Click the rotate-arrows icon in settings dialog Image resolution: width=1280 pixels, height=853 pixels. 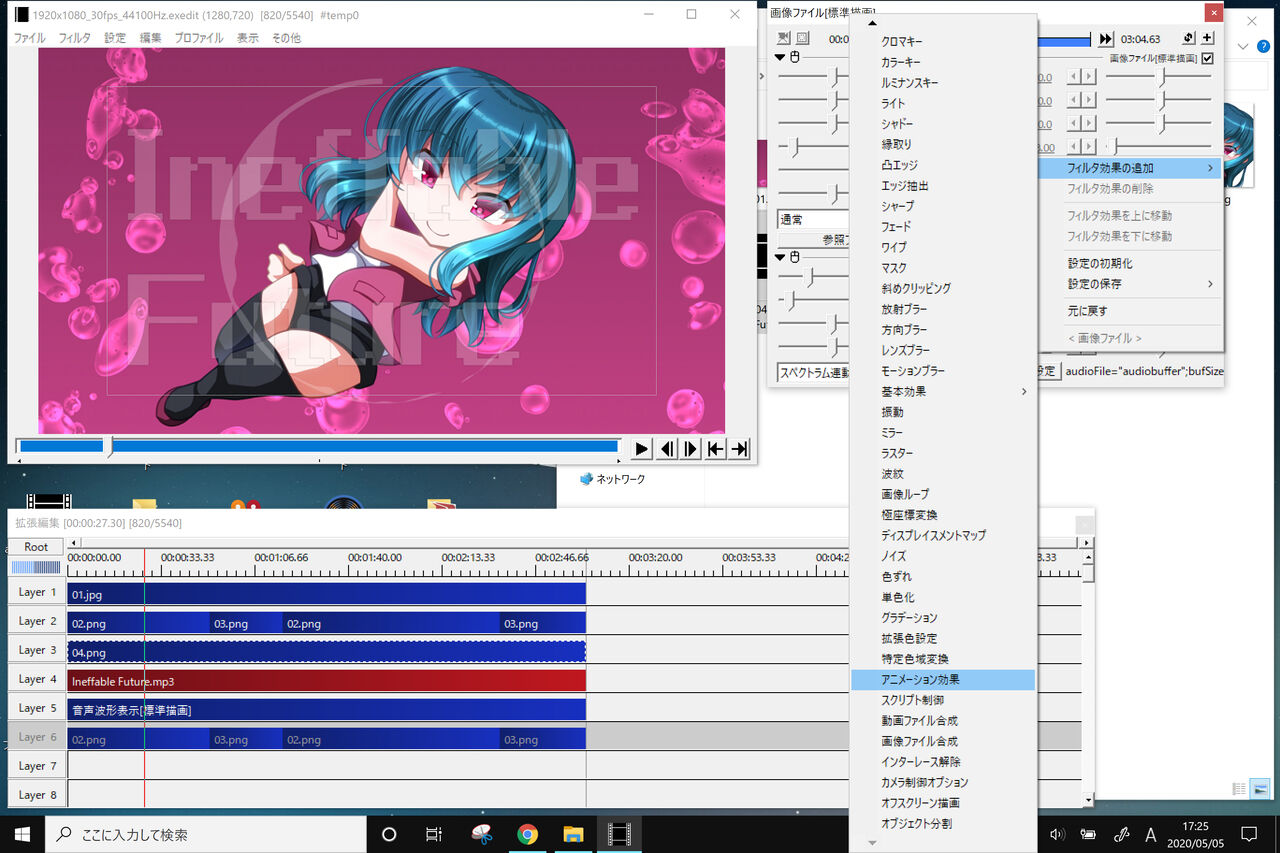pyautogui.click(x=1188, y=38)
